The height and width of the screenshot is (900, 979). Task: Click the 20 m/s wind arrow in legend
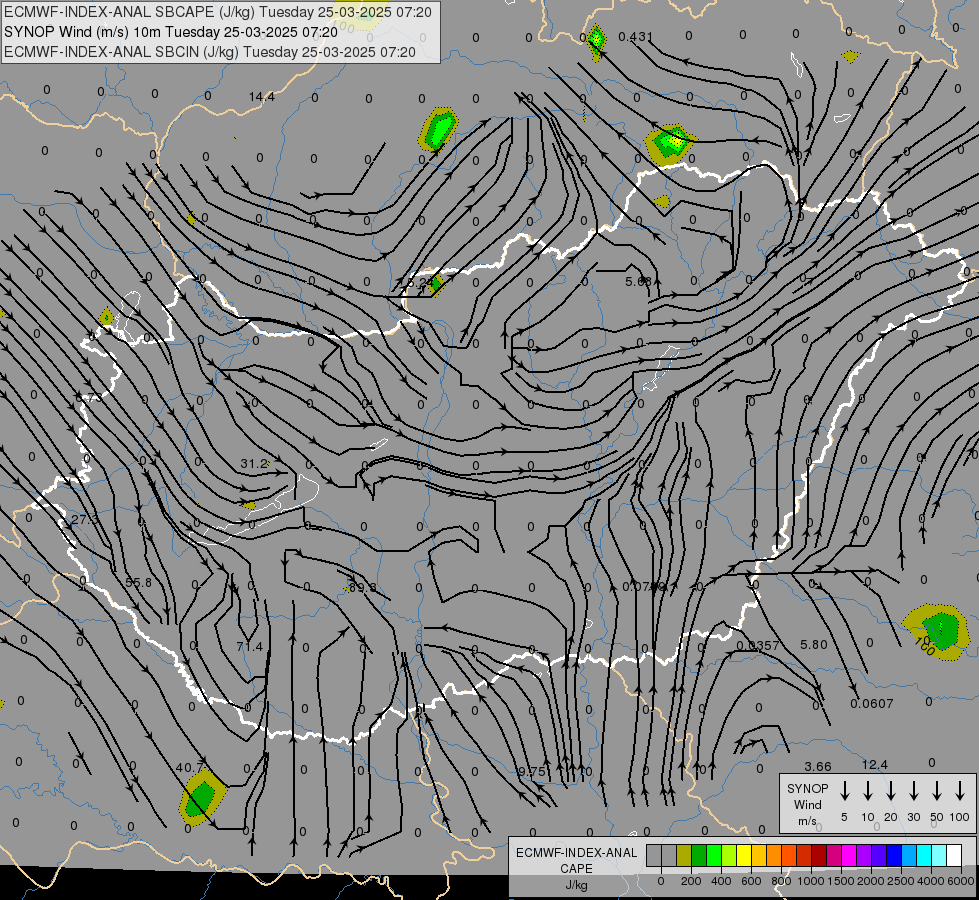click(891, 791)
